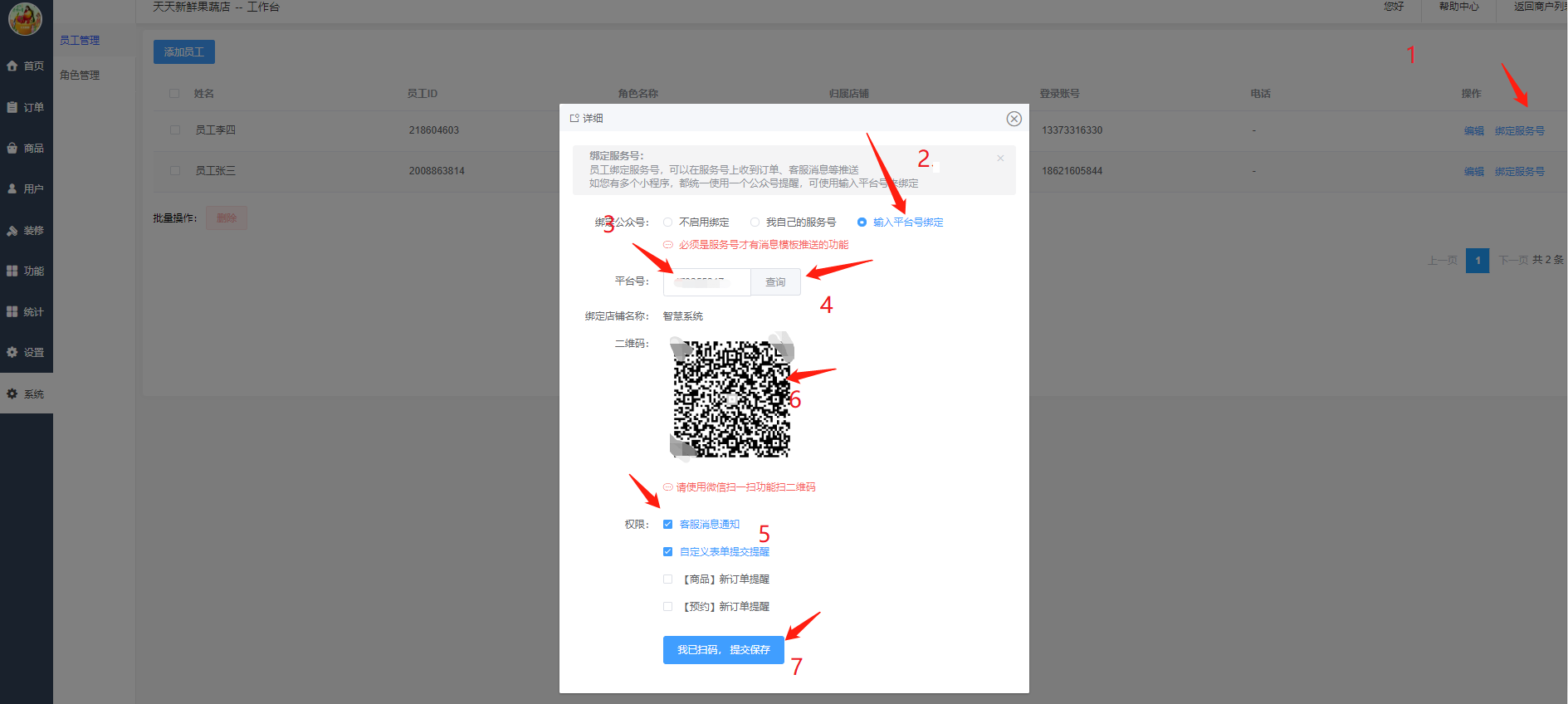Open the 首页 home section in sidebar
The image size is (1568, 704).
26,66
